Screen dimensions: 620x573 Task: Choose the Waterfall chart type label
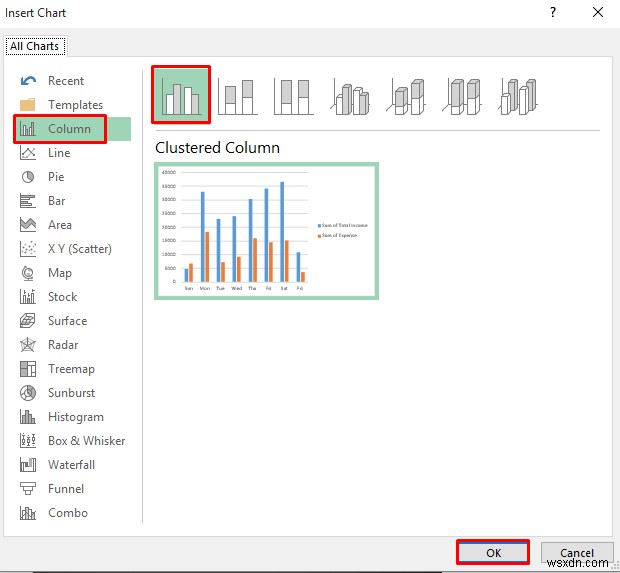71,465
